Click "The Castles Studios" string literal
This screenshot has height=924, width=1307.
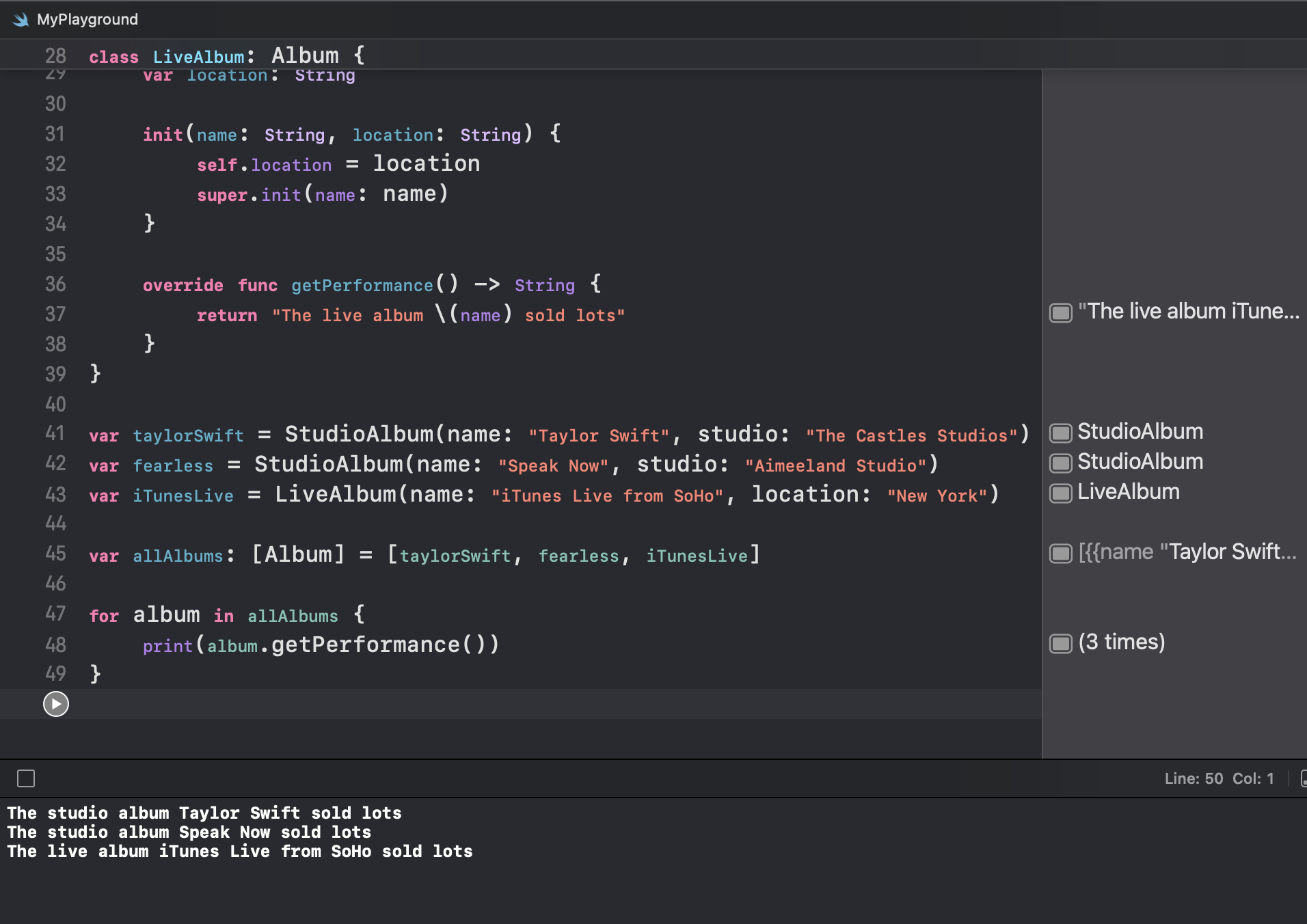(x=912, y=435)
